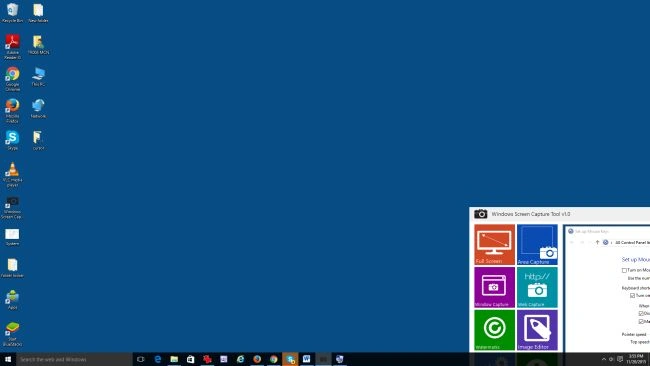
Task: Launch Microsoft Edge from the taskbar
Action: click(158, 359)
